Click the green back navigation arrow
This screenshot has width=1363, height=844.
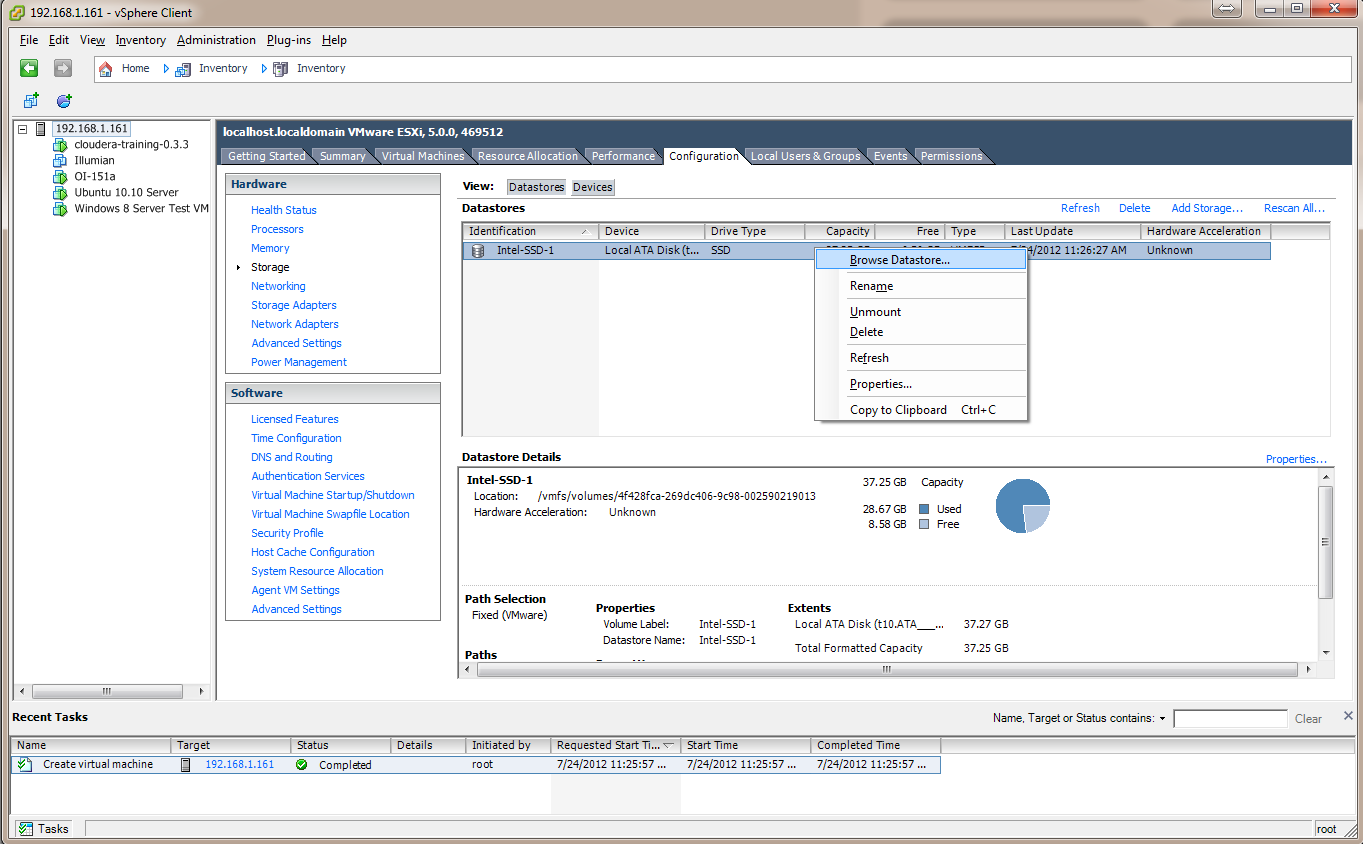[29, 68]
